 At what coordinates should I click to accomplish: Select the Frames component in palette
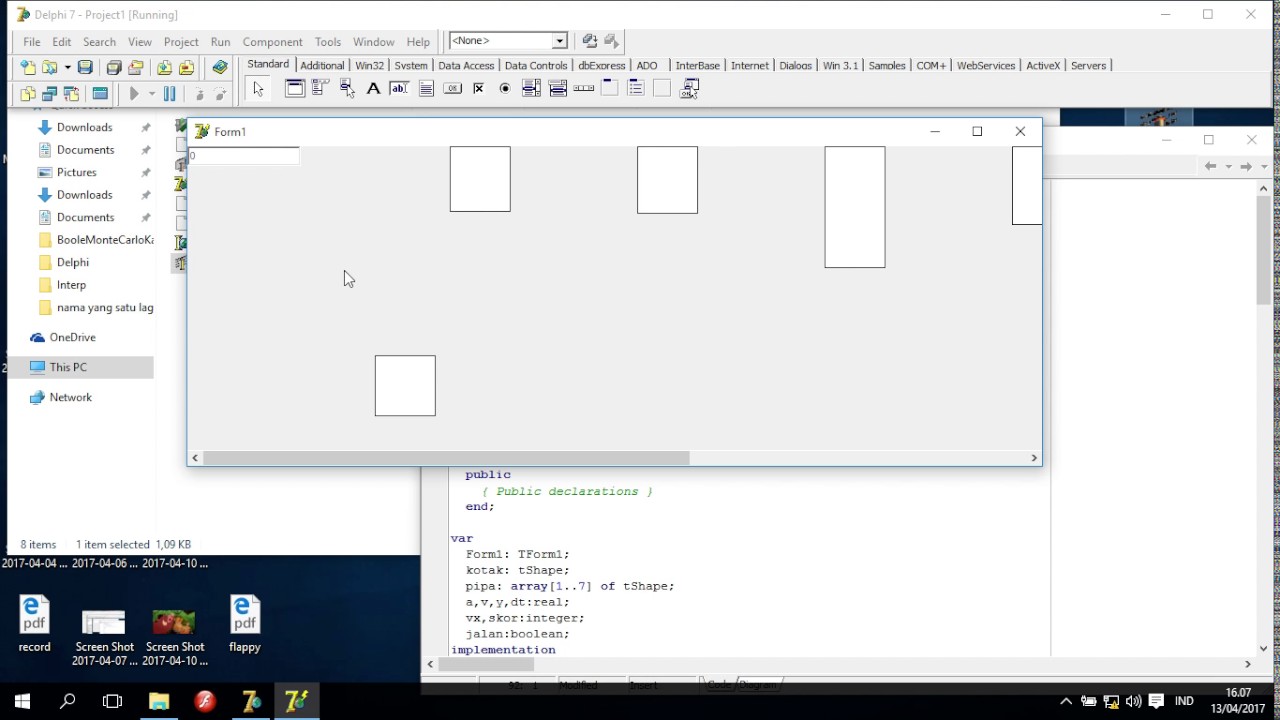295,89
